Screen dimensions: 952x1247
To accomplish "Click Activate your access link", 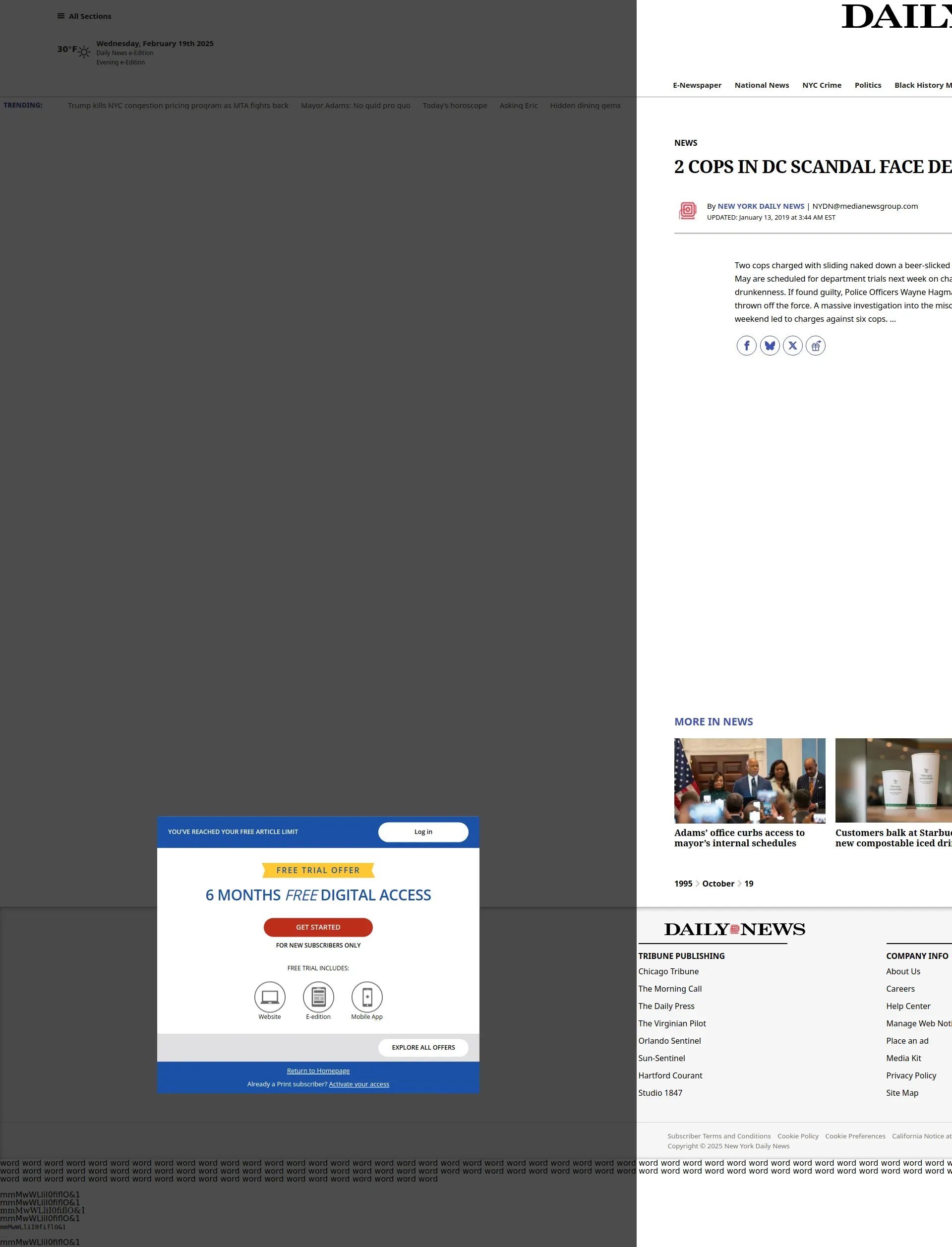I will pyautogui.click(x=358, y=1084).
